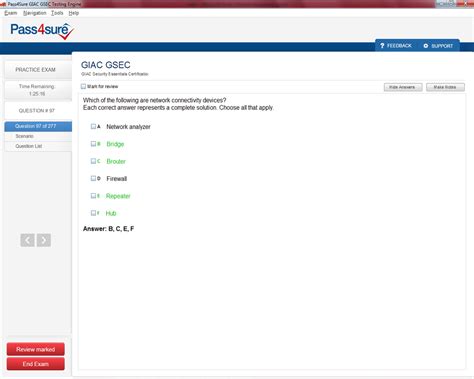
Task: Select Question 97 of 277 tab
Action: tap(38, 126)
